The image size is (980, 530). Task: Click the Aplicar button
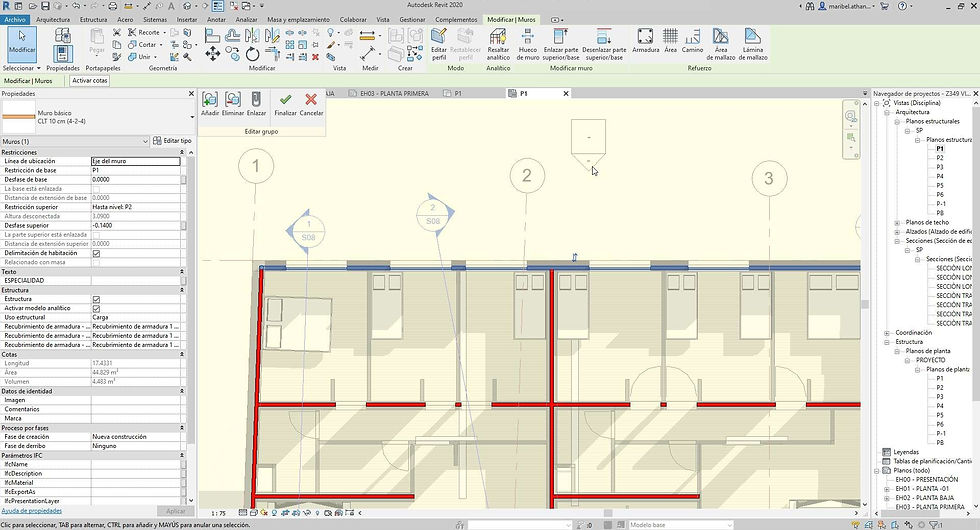tap(176, 511)
